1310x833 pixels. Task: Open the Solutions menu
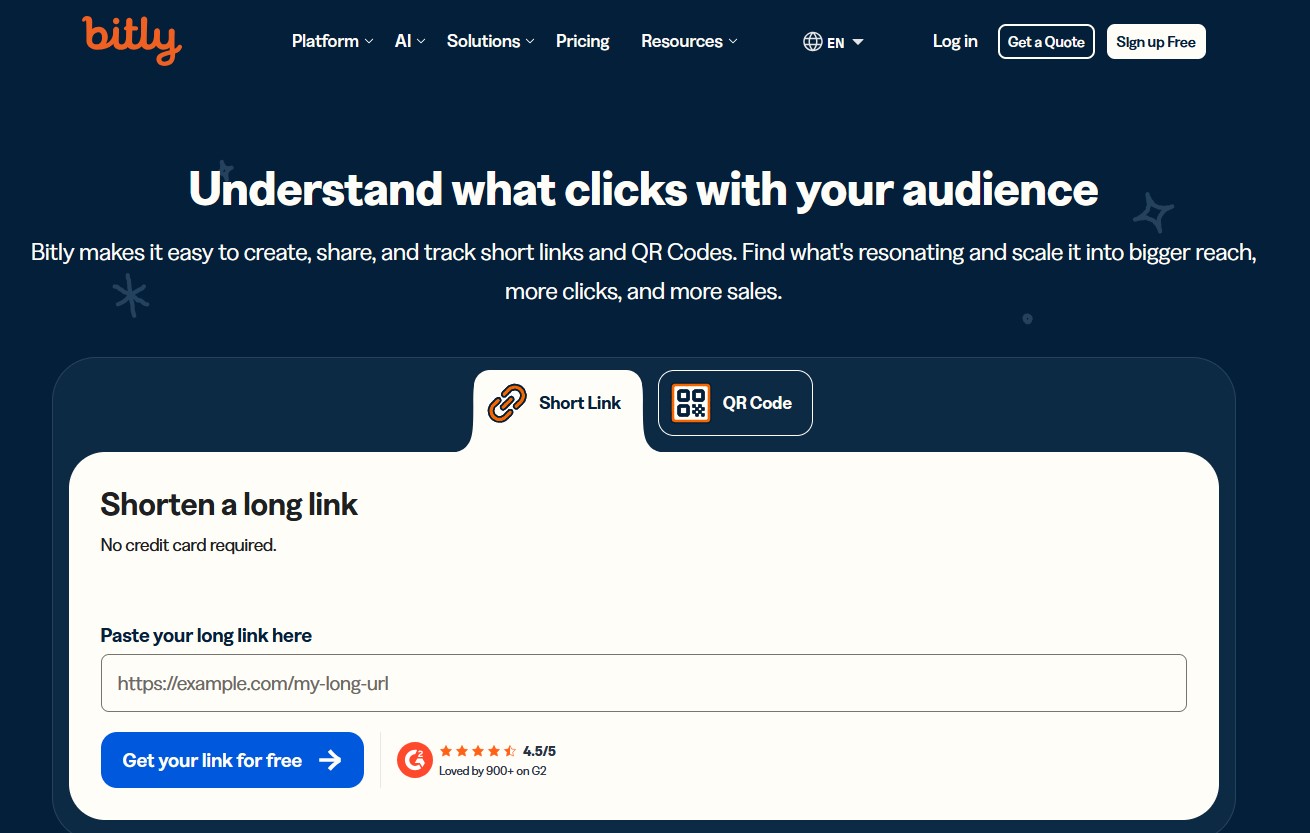[491, 41]
